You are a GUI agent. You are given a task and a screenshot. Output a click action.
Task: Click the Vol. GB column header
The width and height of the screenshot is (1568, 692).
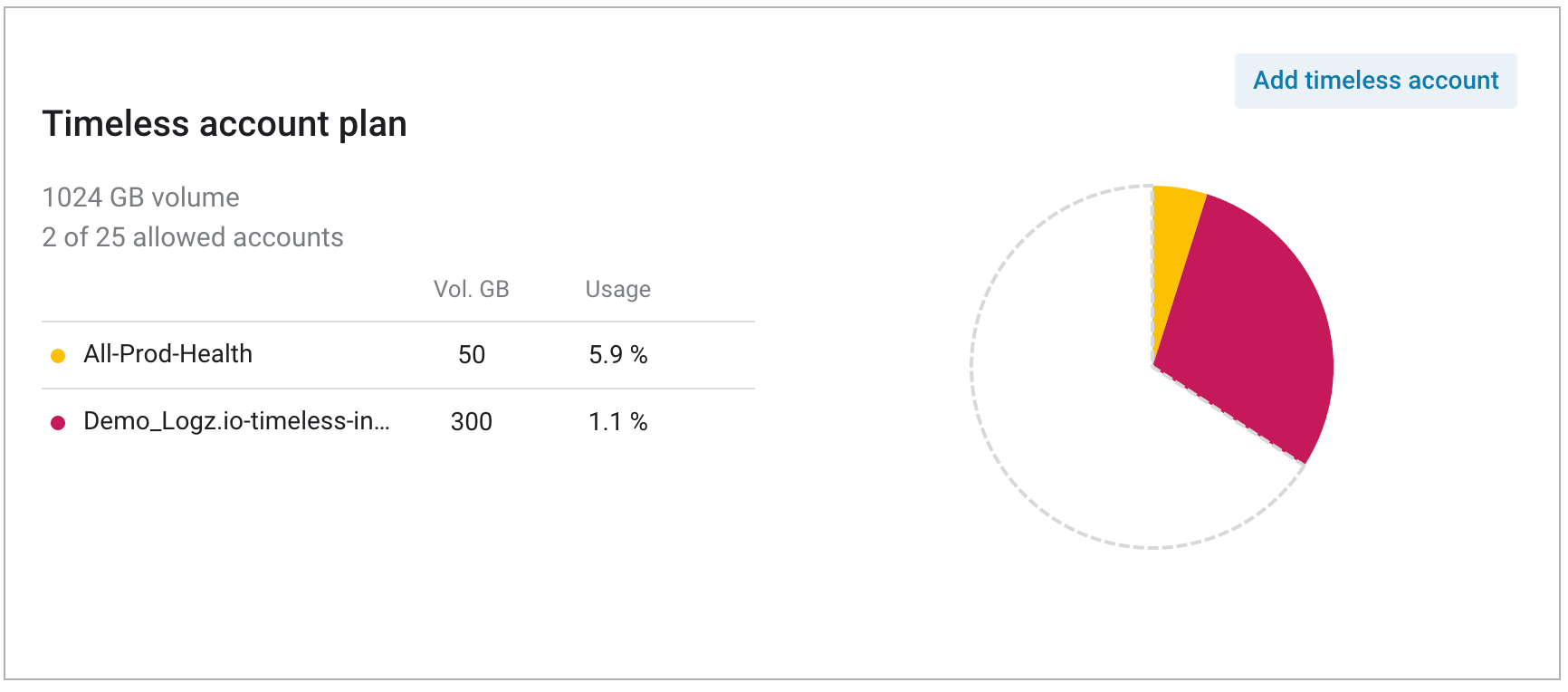pos(471,289)
